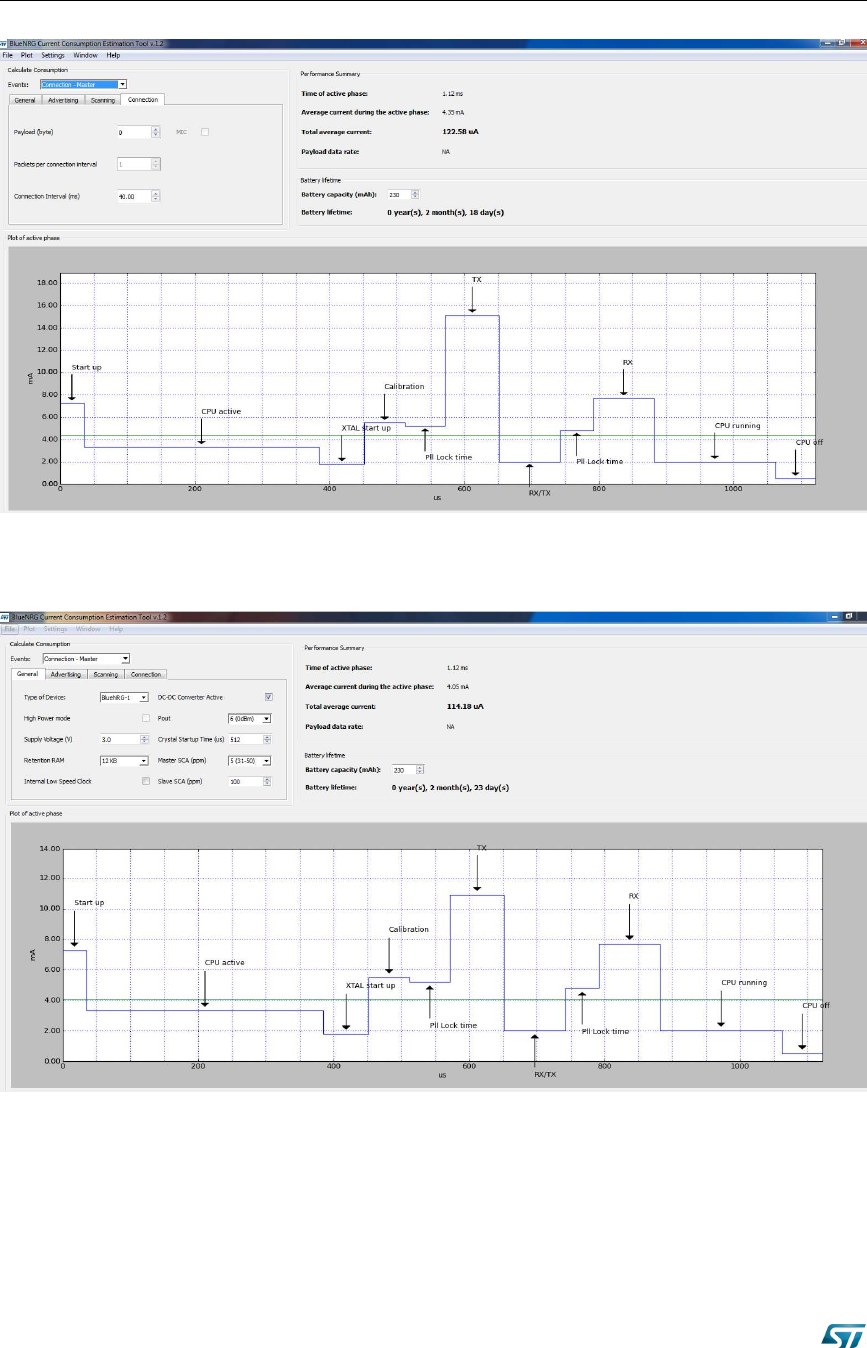Open Settings menu in the 122.58 uA window
867x1348 pixels.
click(x=53, y=55)
